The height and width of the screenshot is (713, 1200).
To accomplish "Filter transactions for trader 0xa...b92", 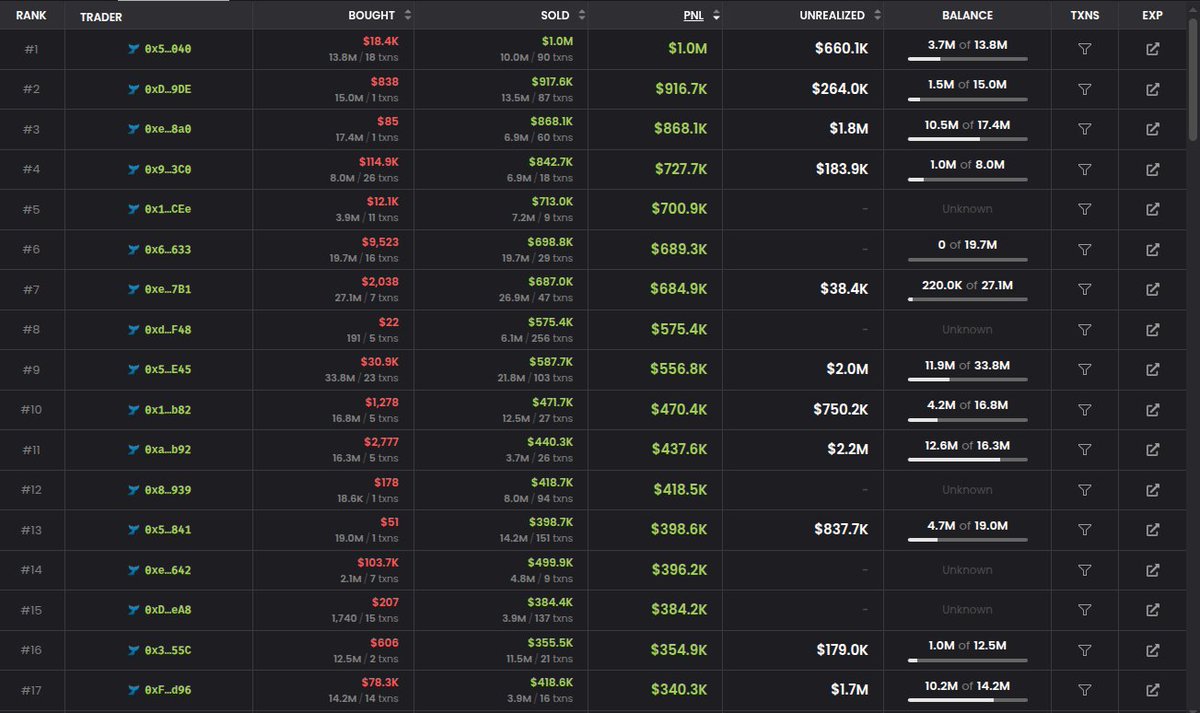I will pyautogui.click(x=1084, y=449).
